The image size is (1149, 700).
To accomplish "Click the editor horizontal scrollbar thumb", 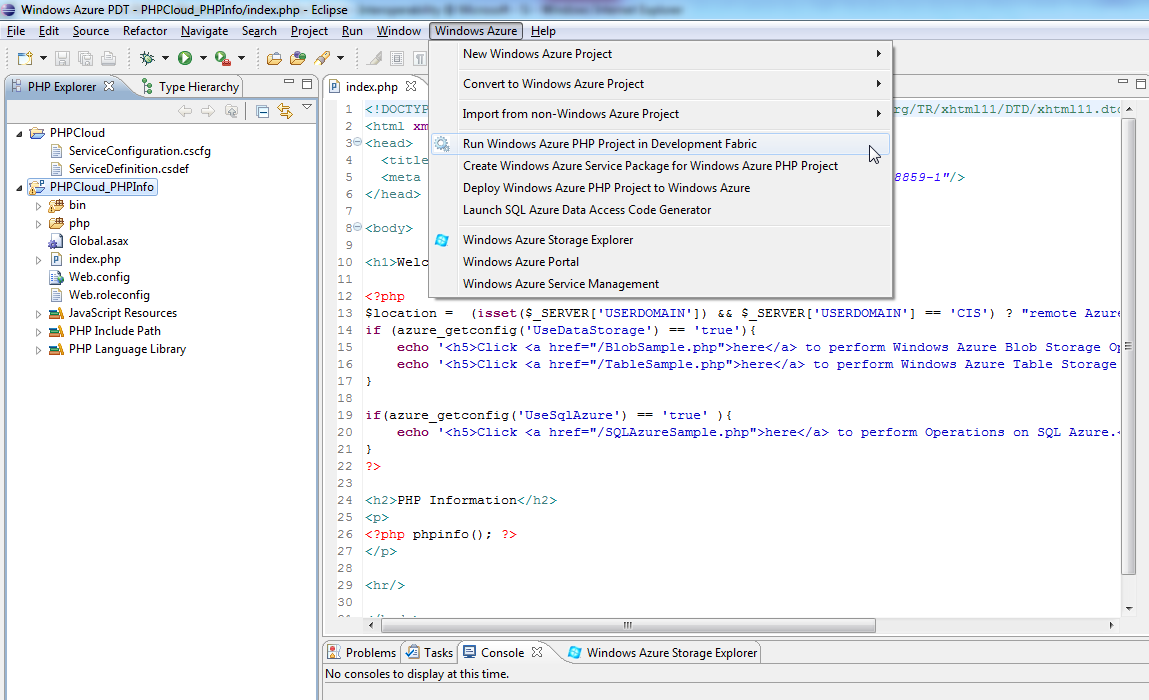I will pos(628,625).
